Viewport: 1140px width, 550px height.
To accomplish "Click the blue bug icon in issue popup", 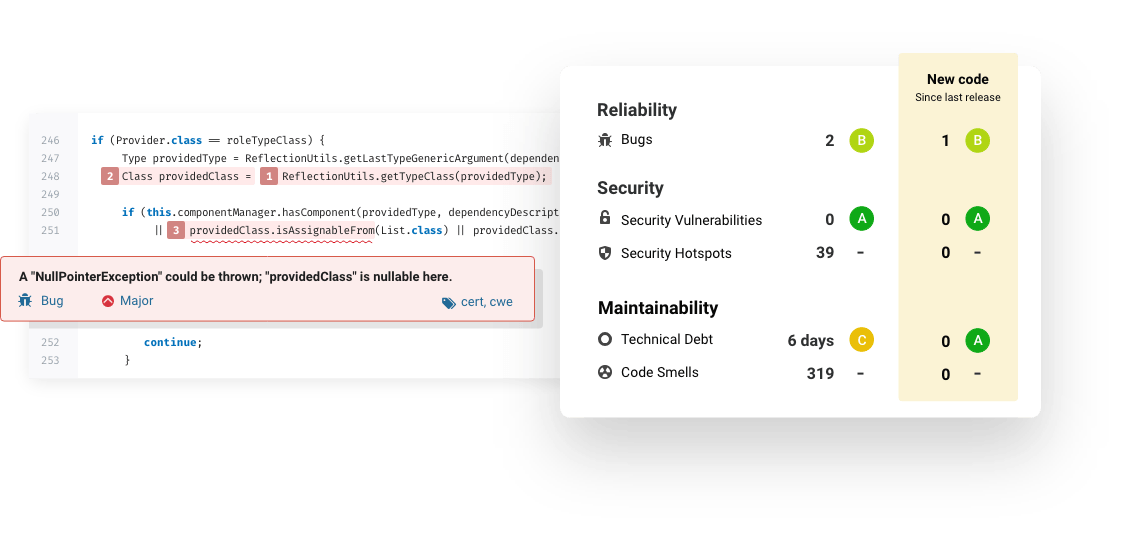I will [x=25, y=300].
